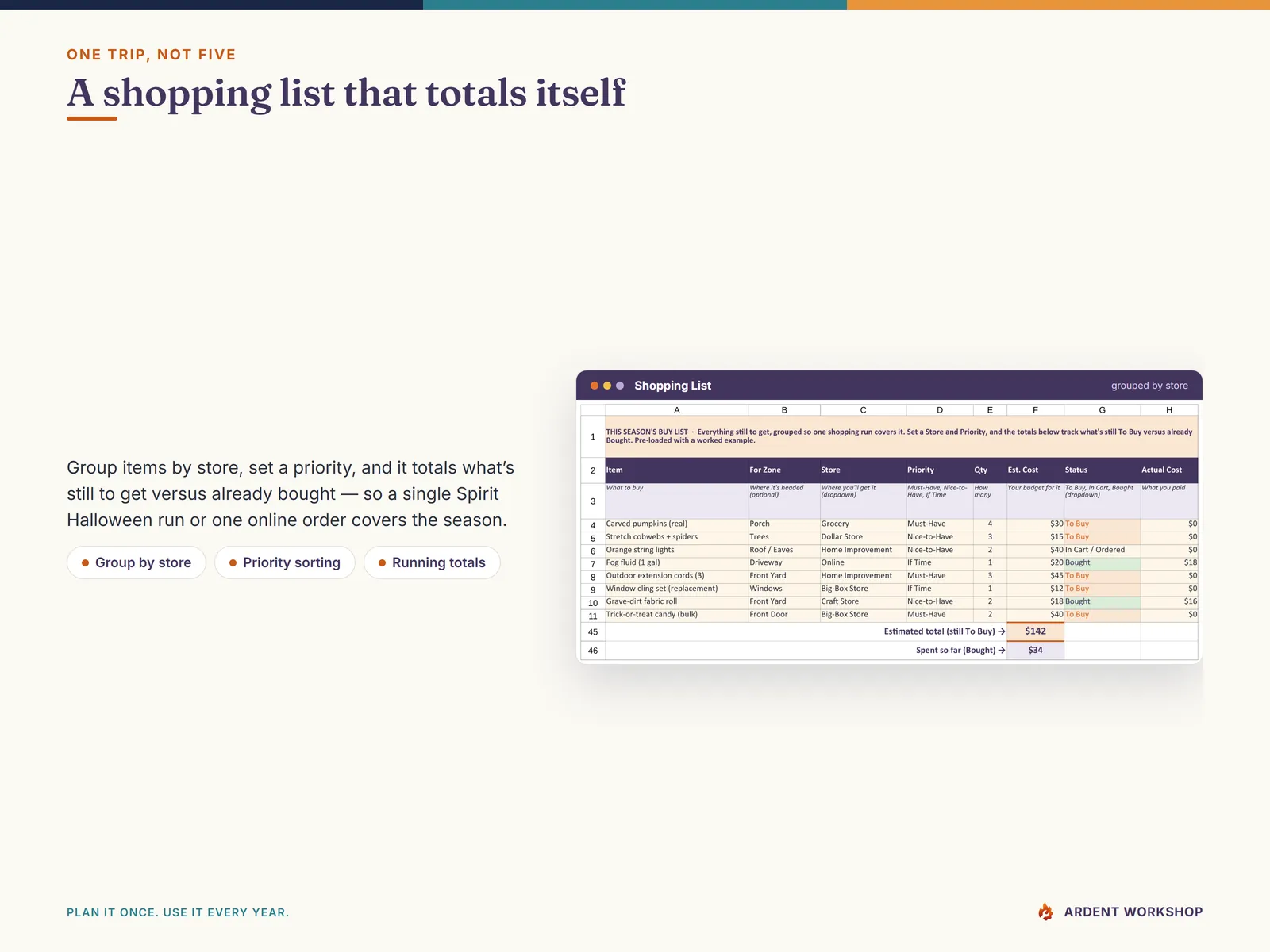1270x952 pixels.
Task: Click the 'What to buy' hint cell
Action: (676, 501)
